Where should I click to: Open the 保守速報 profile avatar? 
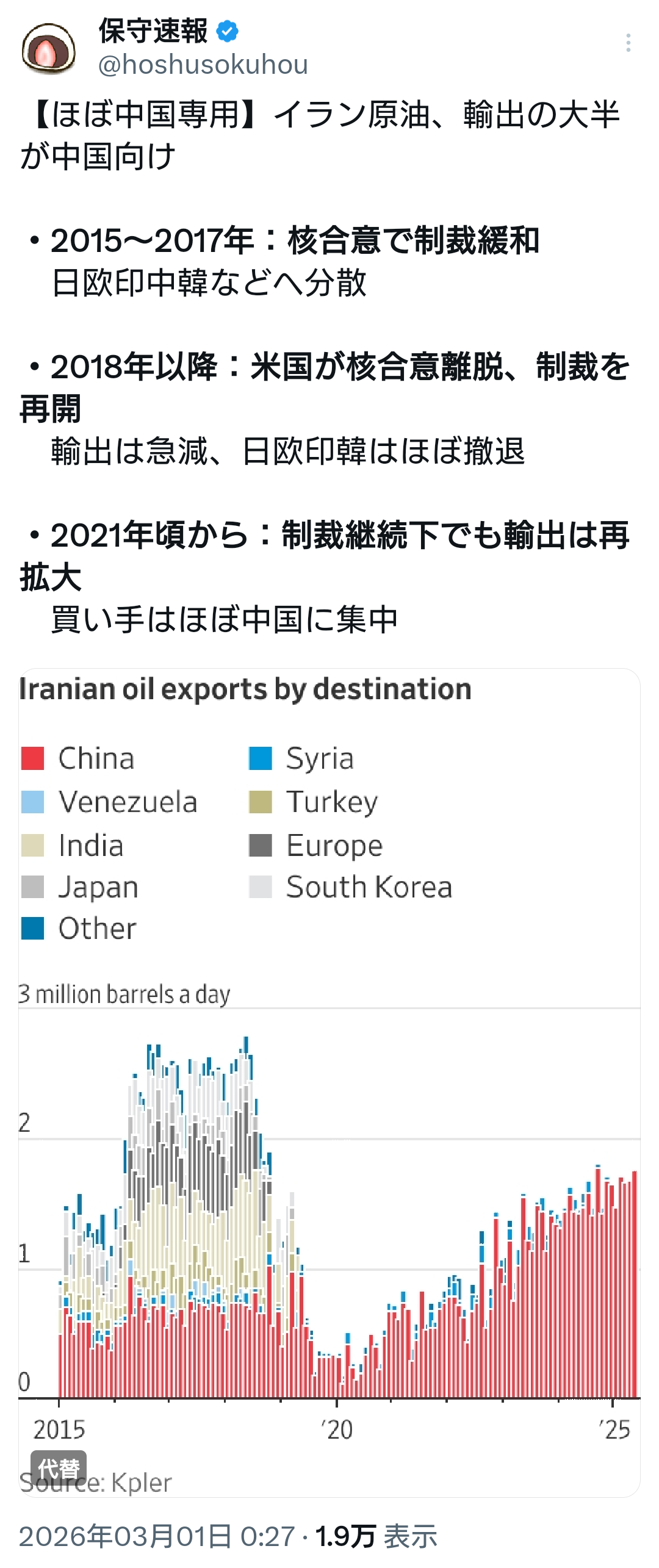point(49,49)
